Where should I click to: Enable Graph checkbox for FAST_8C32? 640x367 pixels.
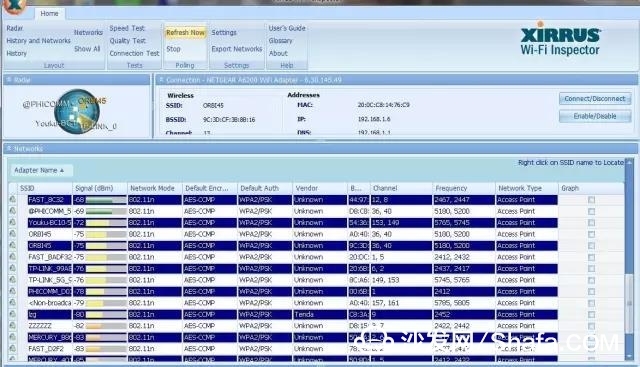591,200
